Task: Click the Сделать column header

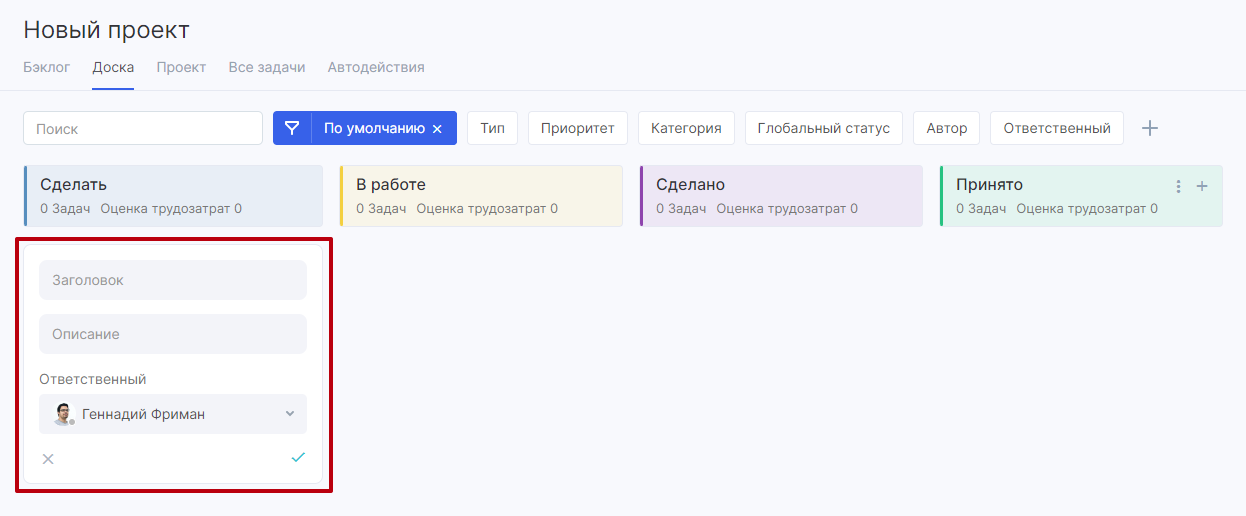Action: click(x=173, y=196)
